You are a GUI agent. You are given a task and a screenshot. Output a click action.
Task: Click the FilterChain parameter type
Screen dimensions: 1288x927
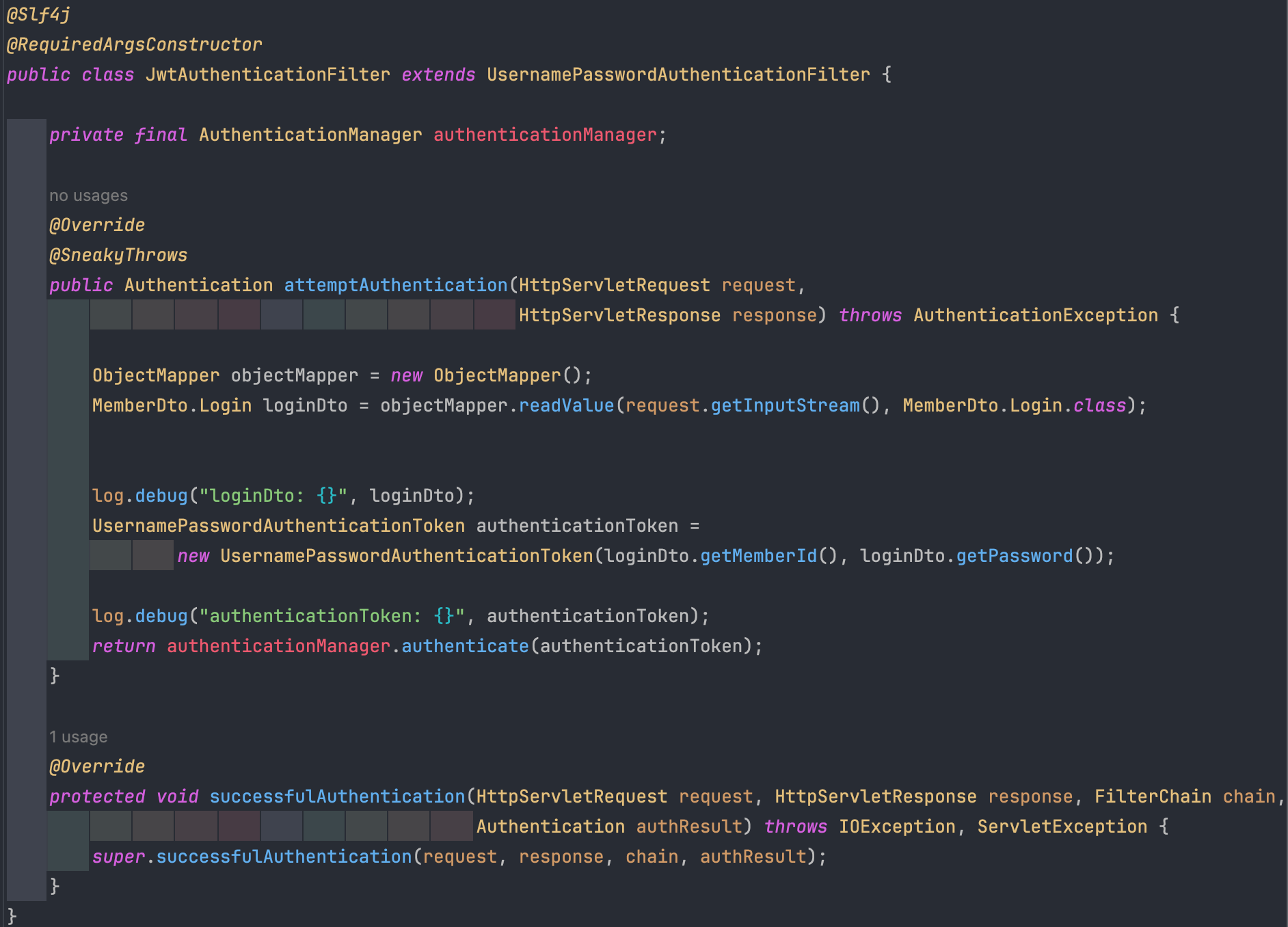1153,796
